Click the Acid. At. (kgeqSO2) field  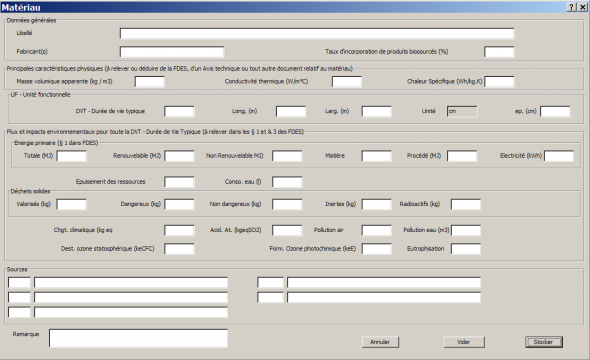click(x=287, y=230)
